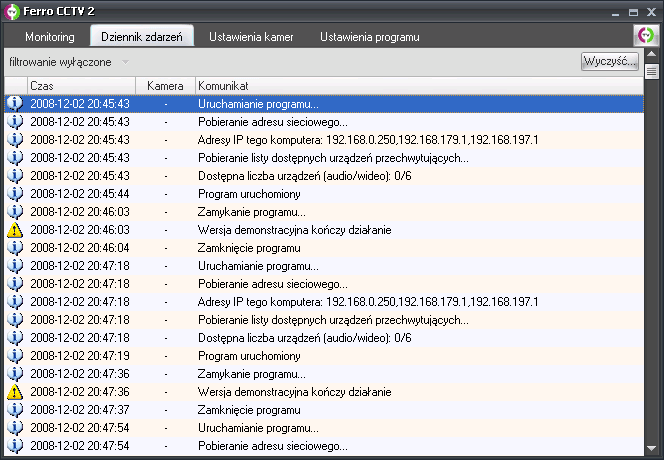Open the Ustawienia programu tab
This screenshot has height=460, width=664.
pos(370,37)
